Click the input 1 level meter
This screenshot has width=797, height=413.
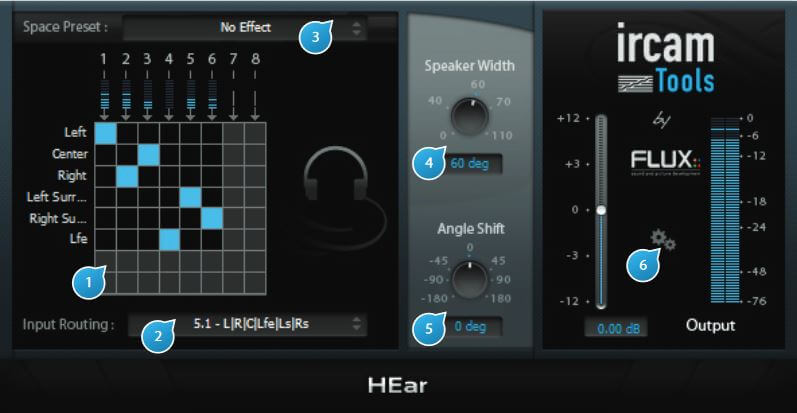tap(104, 93)
